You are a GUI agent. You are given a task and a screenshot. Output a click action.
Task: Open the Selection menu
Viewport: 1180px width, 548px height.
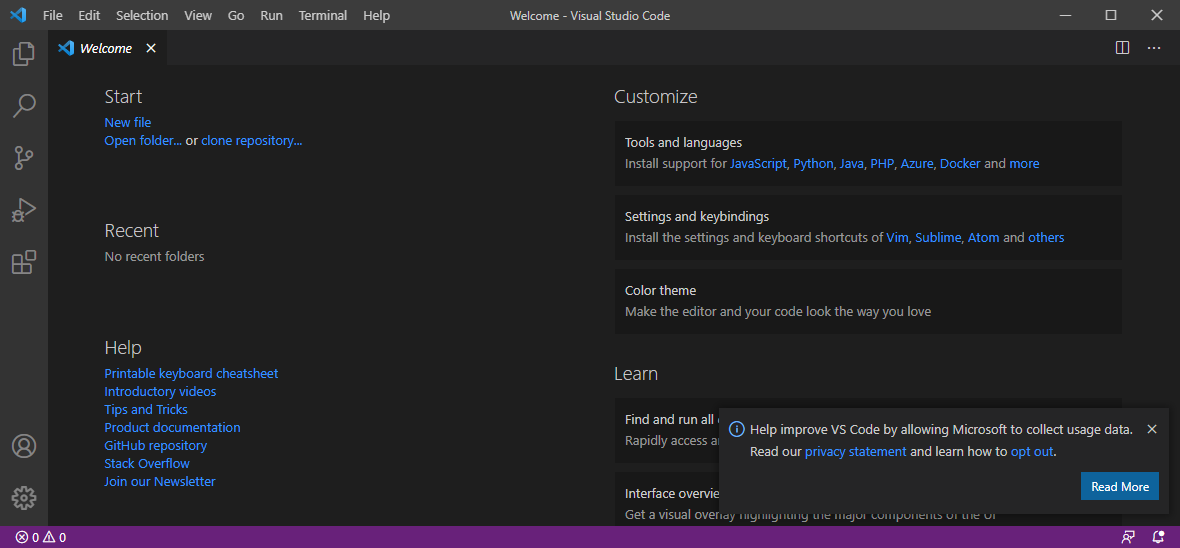click(142, 15)
